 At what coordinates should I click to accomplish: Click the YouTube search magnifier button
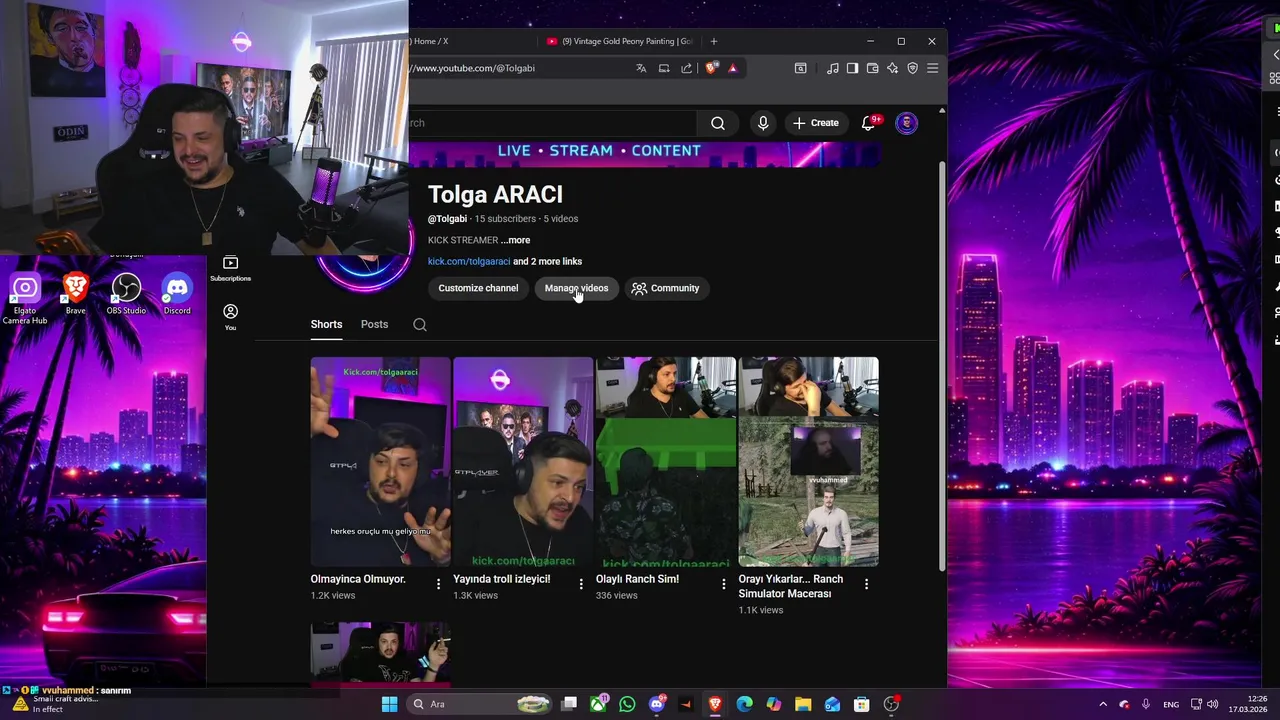coord(718,123)
